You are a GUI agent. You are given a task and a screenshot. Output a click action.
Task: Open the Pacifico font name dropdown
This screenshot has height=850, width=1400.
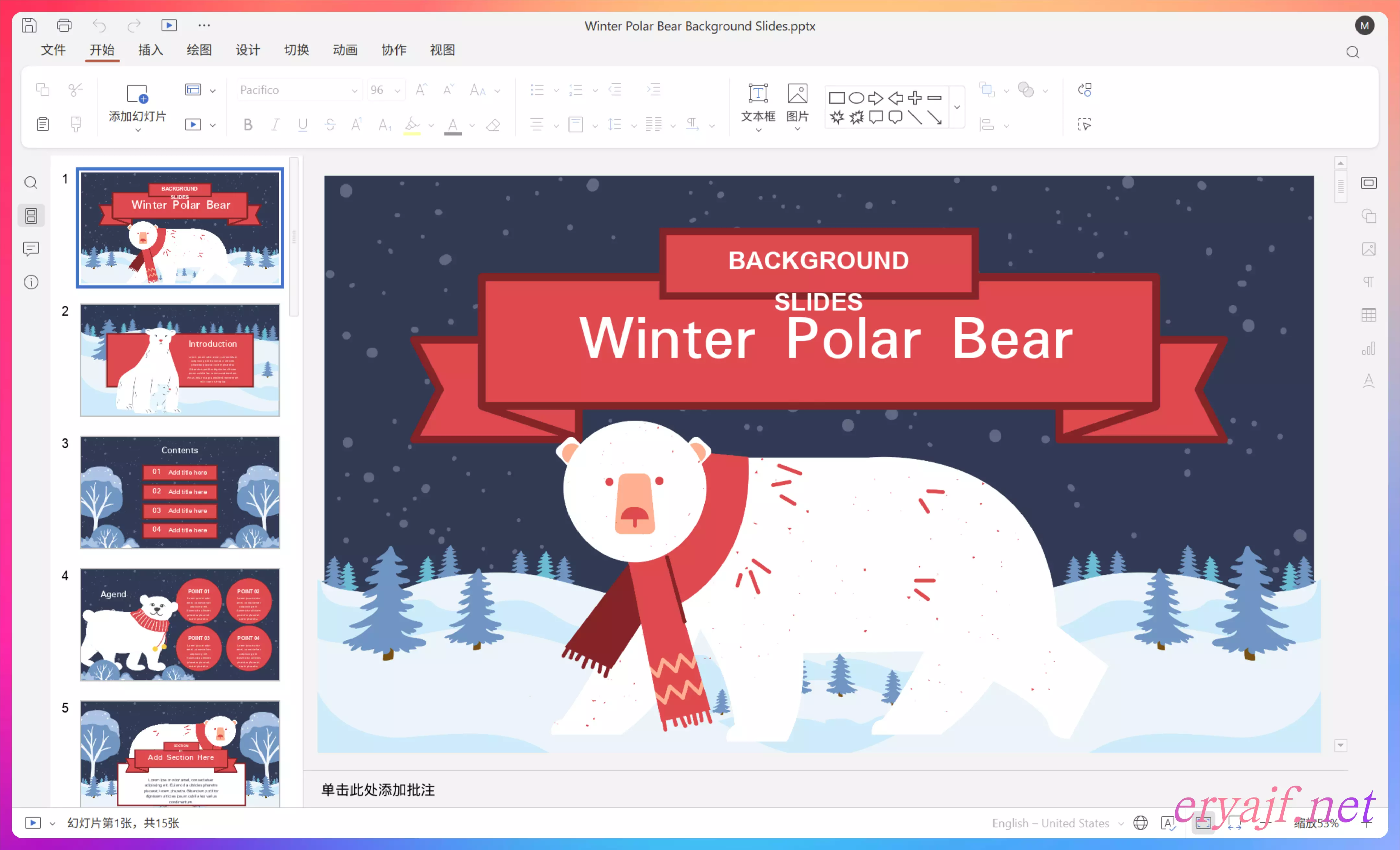coord(355,90)
